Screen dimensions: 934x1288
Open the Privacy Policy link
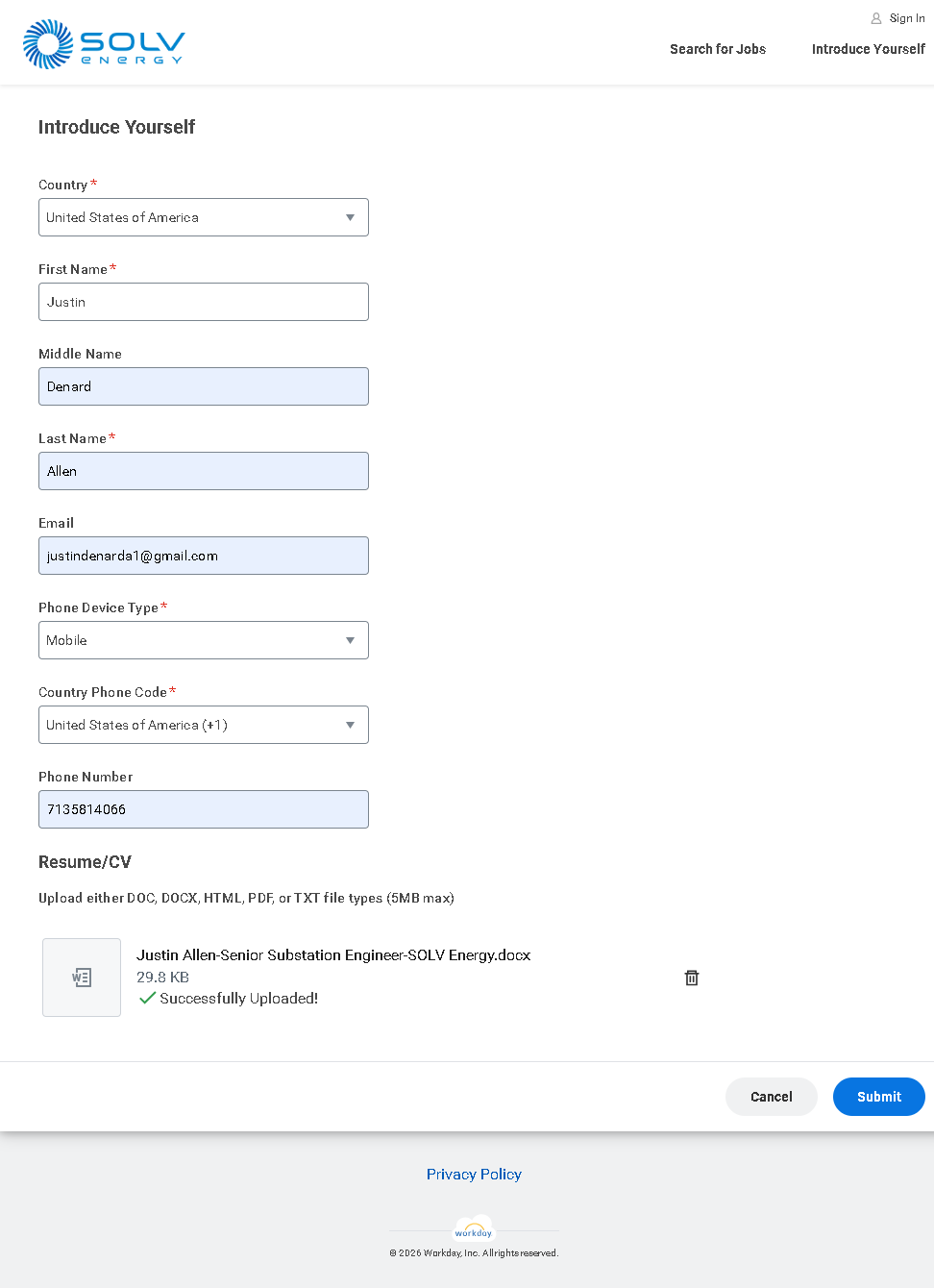pos(474,1175)
